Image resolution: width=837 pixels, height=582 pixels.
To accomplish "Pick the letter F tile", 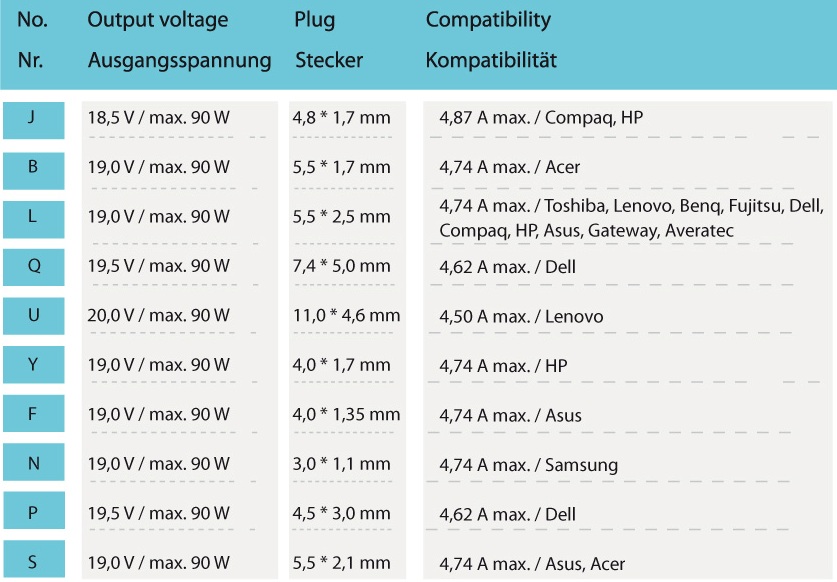I will (33, 415).
